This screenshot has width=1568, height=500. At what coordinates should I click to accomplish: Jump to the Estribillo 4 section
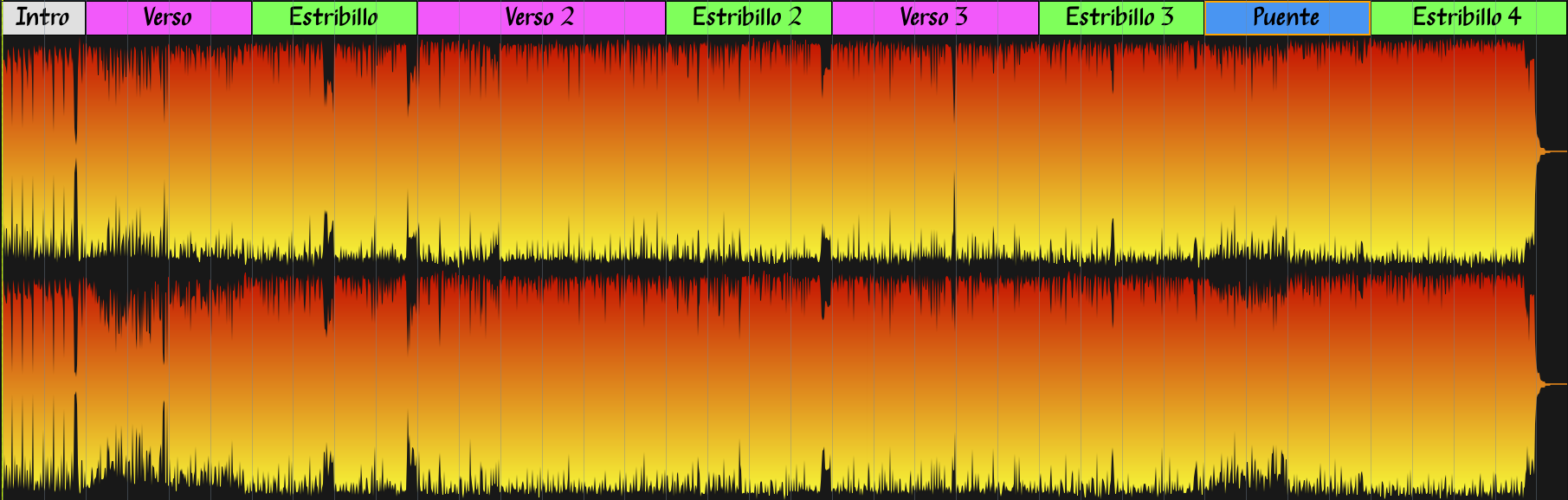pyautogui.click(x=1468, y=17)
